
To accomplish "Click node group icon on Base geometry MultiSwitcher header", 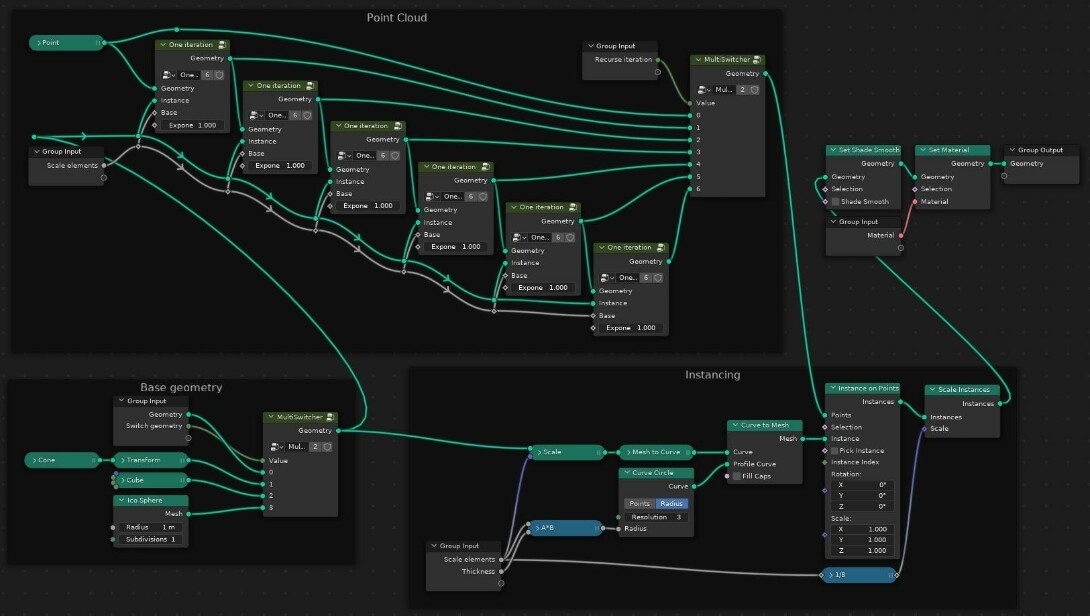I will (330, 417).
